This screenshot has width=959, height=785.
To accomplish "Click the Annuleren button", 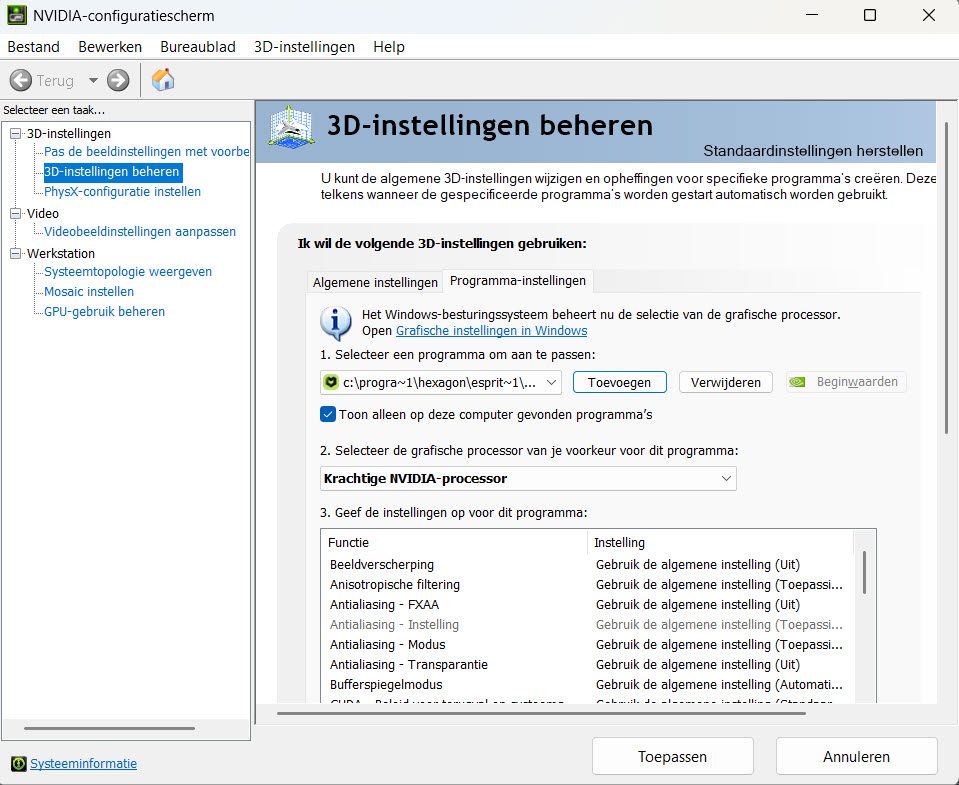I will pos(856,756).
